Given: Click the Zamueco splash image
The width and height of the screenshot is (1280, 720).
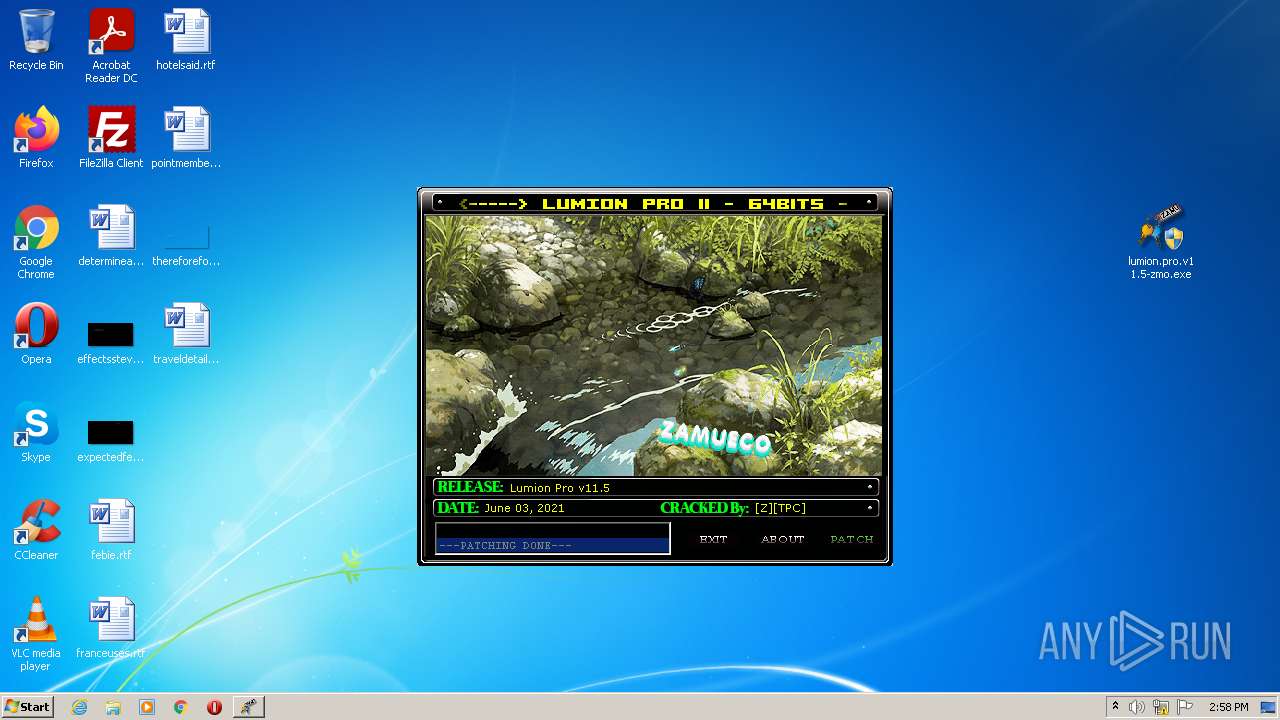Looking at the screenshot, I should 654,346.
